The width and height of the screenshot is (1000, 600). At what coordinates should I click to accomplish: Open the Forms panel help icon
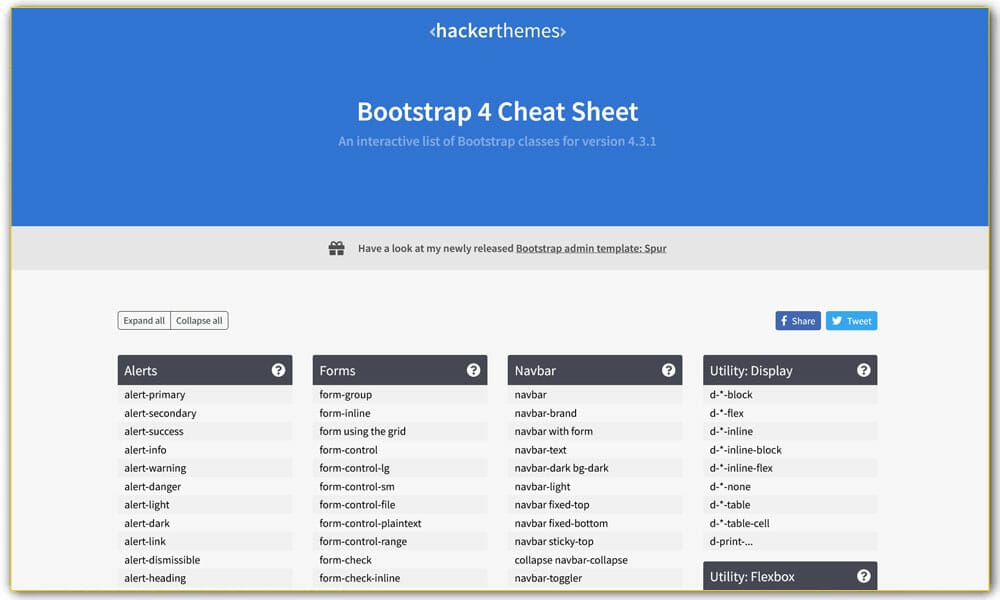[474, 370]
